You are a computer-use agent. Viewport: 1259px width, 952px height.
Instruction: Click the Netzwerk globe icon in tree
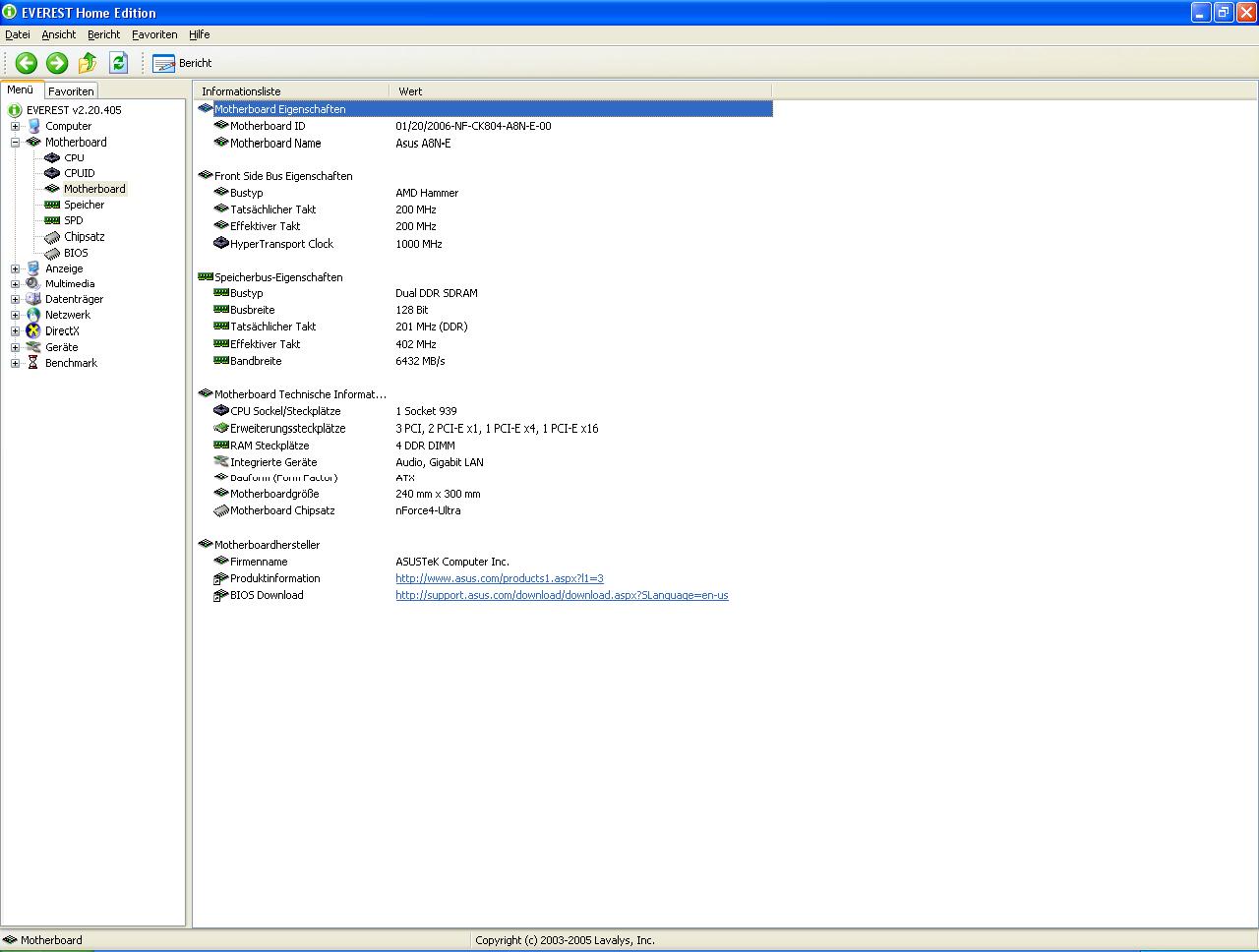(x=33, y=315)
